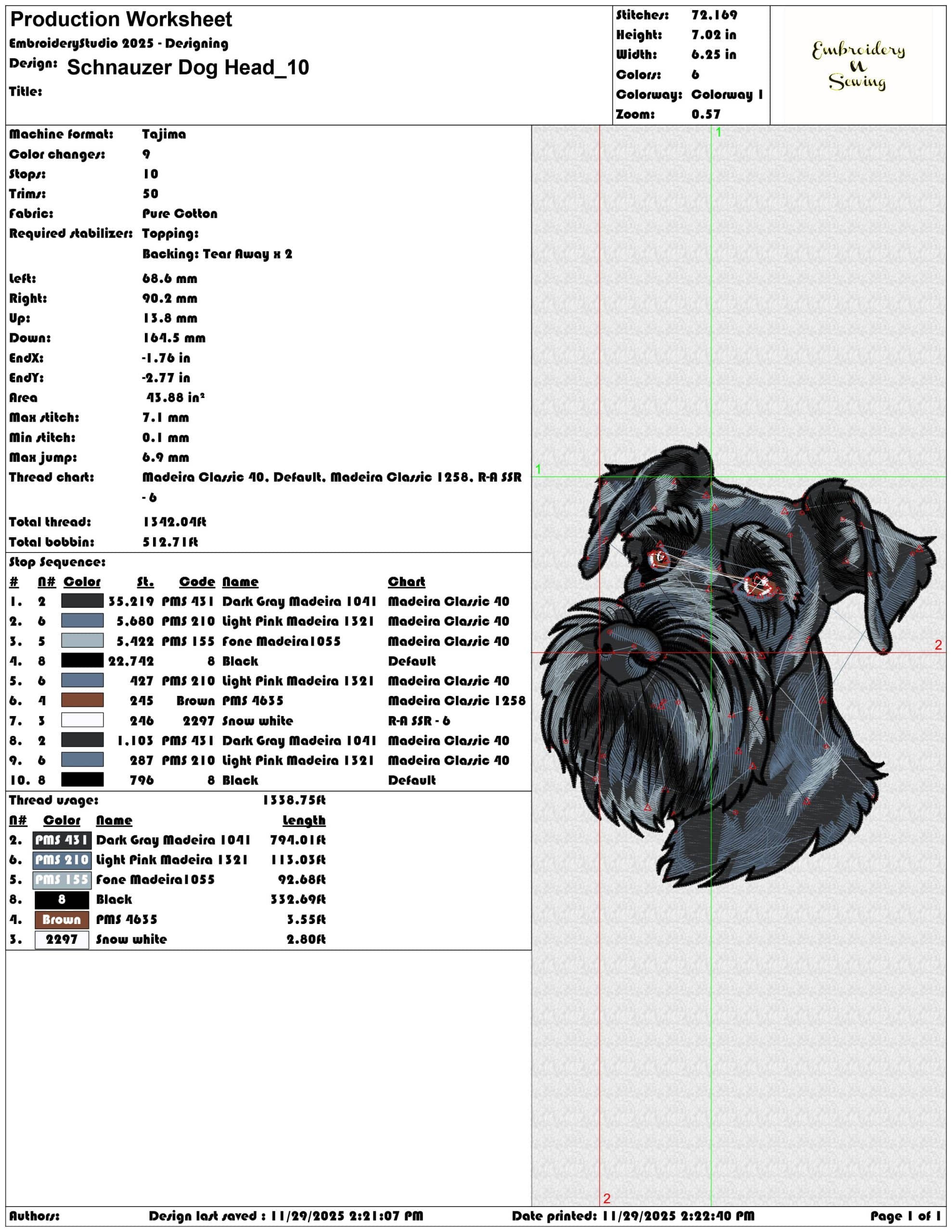
Task: Click stop 7 white color swatch
Action: tap(82, 720)
